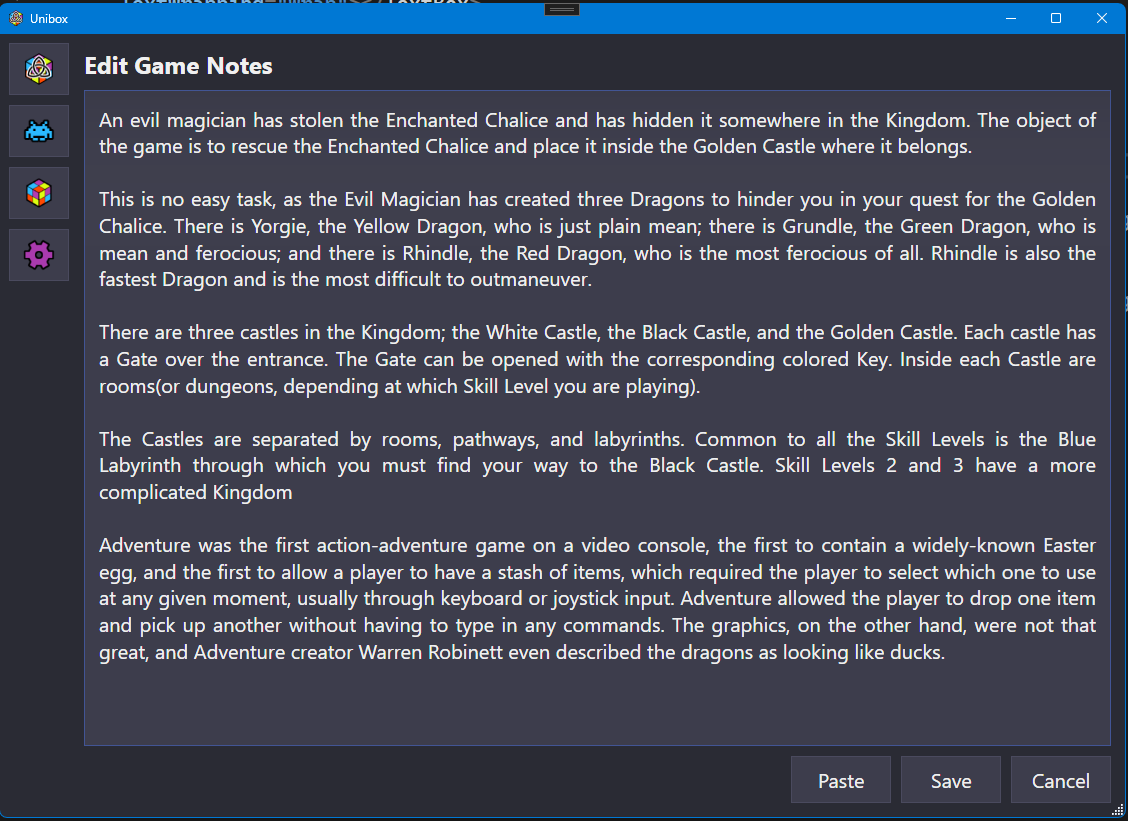Screen dimensions: 1128x821
Task: Click the Unibox app icon in title bar
Action: 16,18
